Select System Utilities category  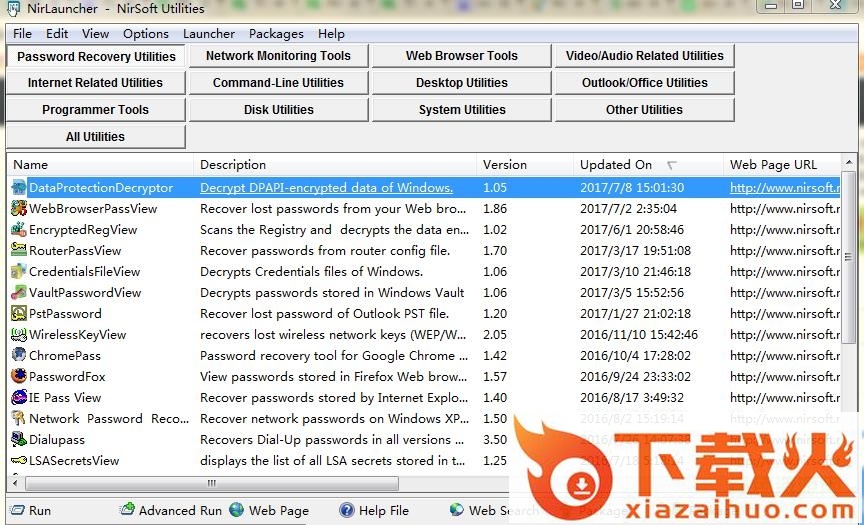click(462, 110)
